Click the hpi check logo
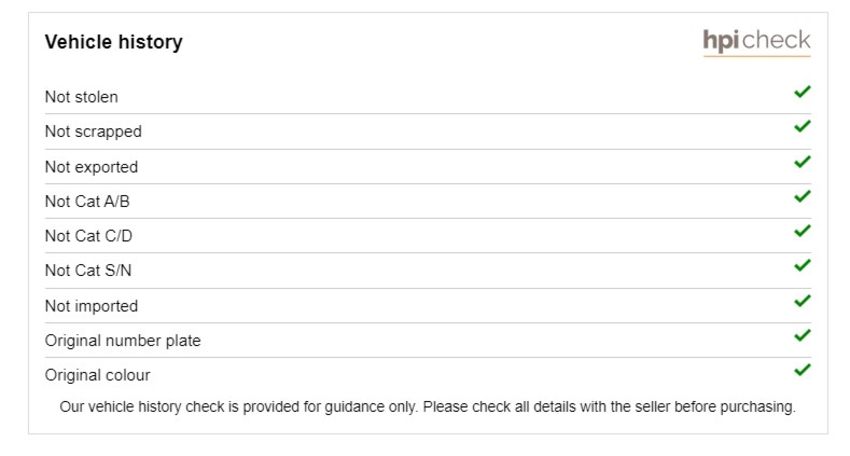Viewport: 850px width, 456px height. point(757,42)
